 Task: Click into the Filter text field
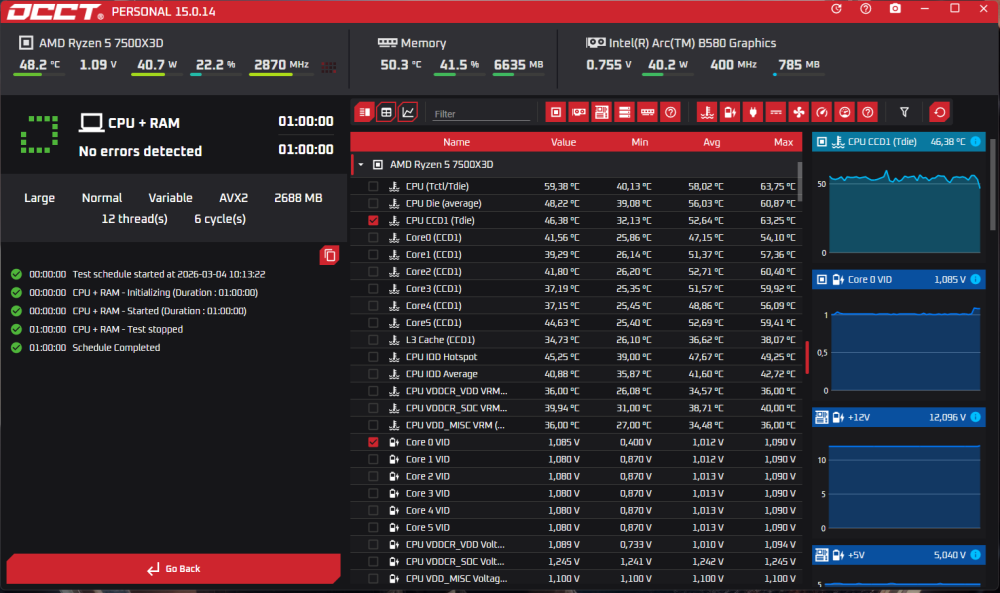(482, 114)
